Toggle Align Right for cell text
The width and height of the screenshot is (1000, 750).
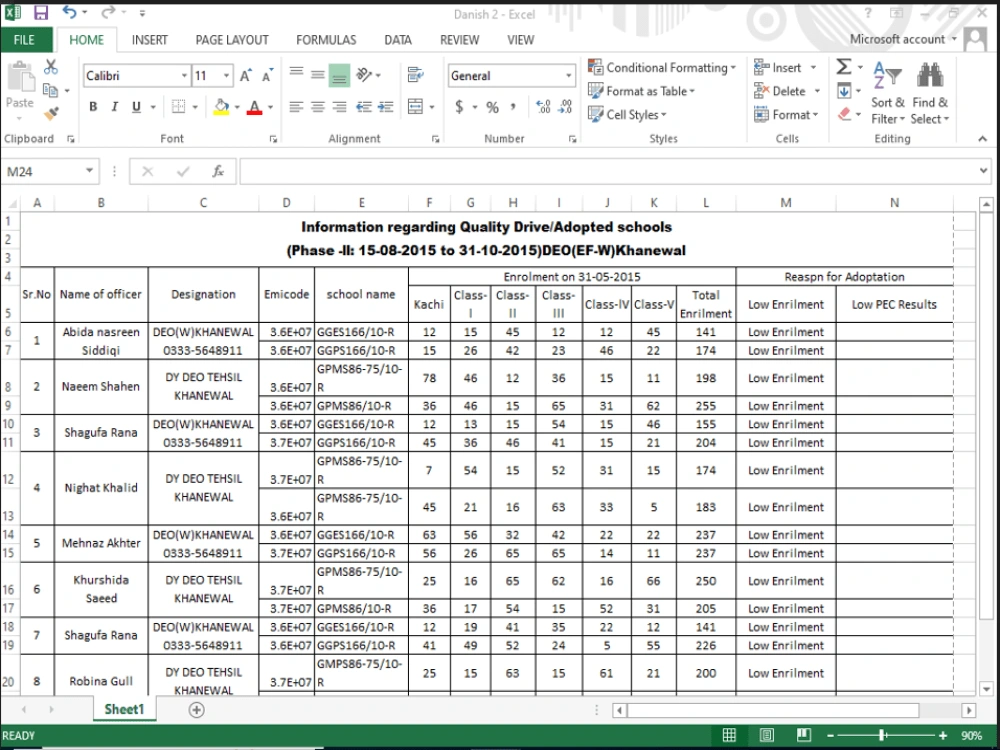[x=339, y=107]
